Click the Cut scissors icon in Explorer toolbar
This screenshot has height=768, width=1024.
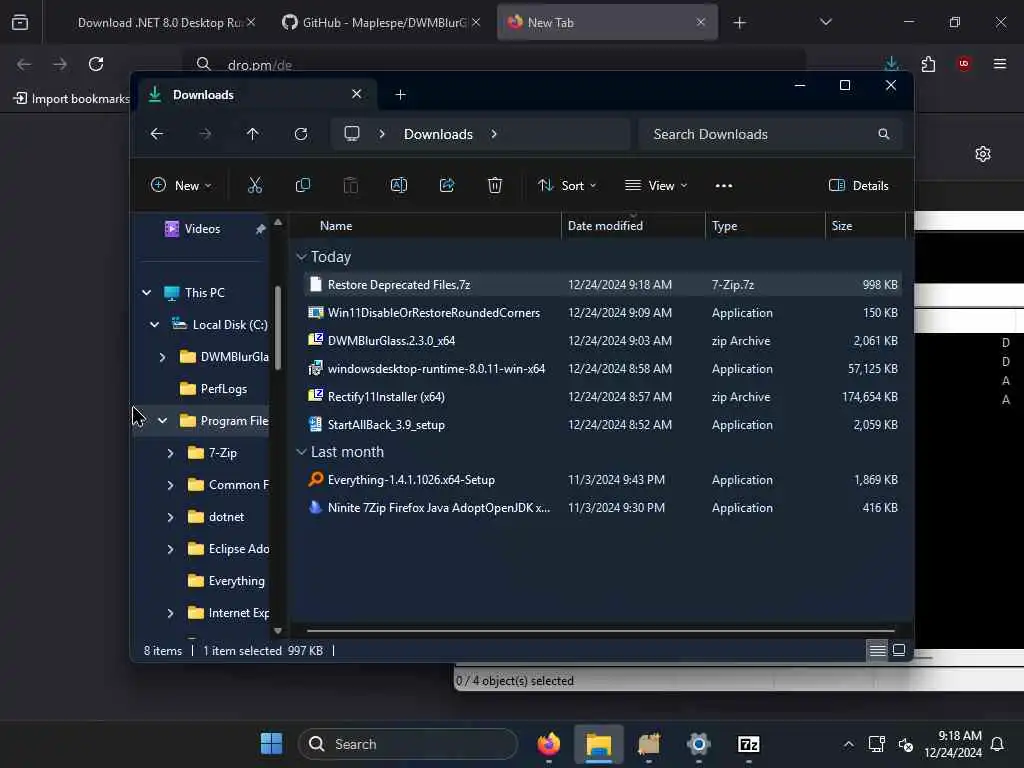[x=255, y=185]
